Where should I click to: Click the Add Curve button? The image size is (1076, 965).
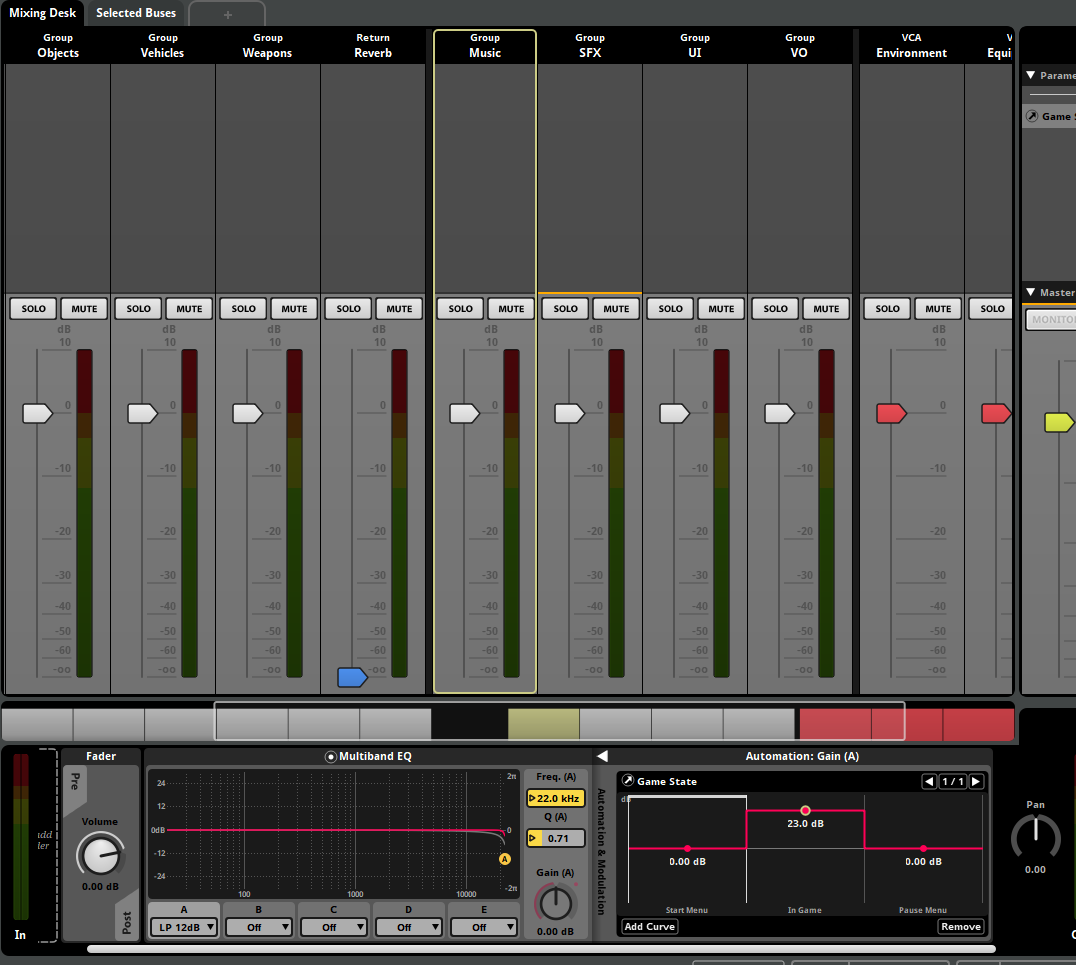point(650,926)
